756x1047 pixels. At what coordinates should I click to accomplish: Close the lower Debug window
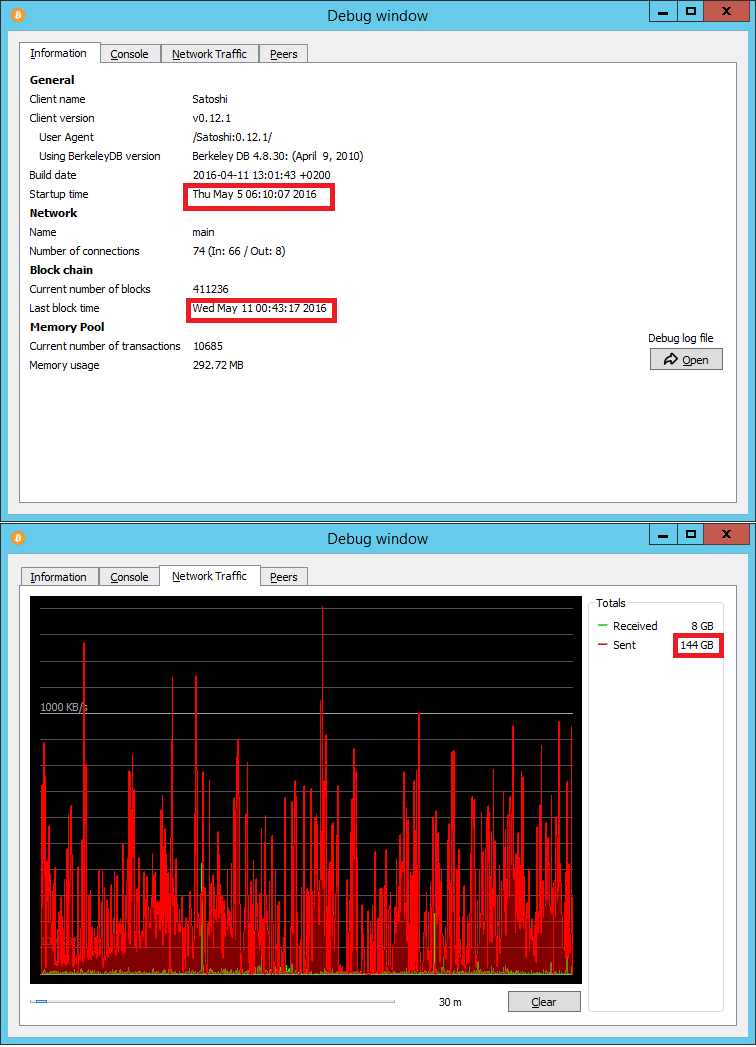pos(727,534)
